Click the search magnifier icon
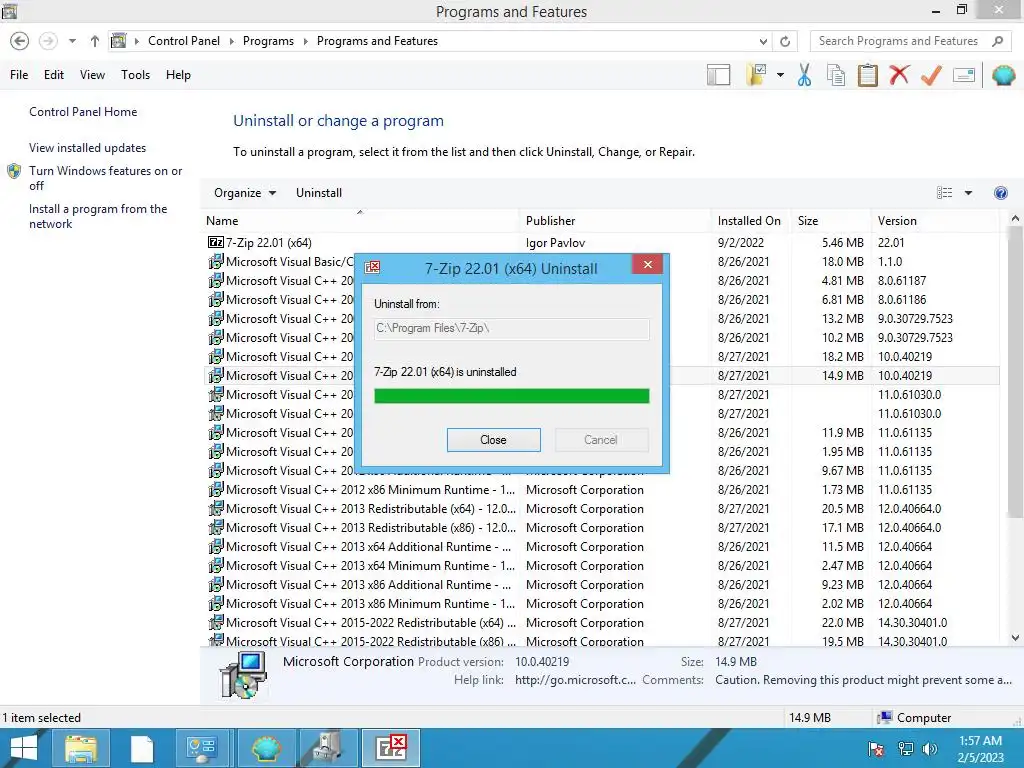Screen dimensions: 1024x768 [x=997, y=41]
